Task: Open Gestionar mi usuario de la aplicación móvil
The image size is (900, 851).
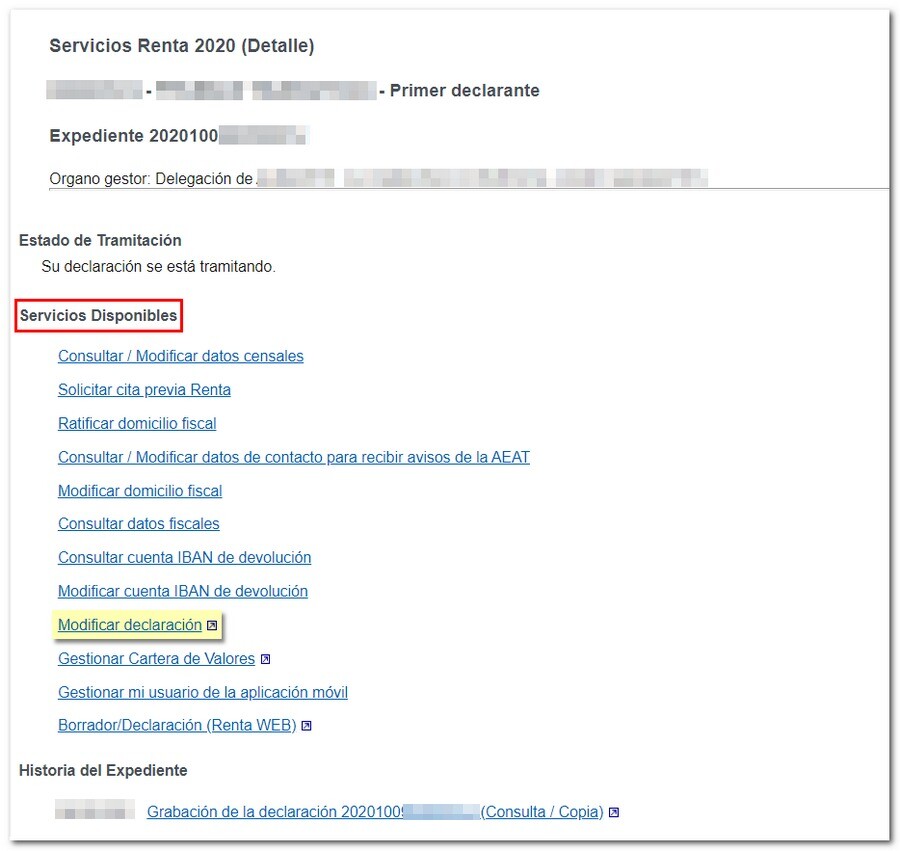Action: 203,693
